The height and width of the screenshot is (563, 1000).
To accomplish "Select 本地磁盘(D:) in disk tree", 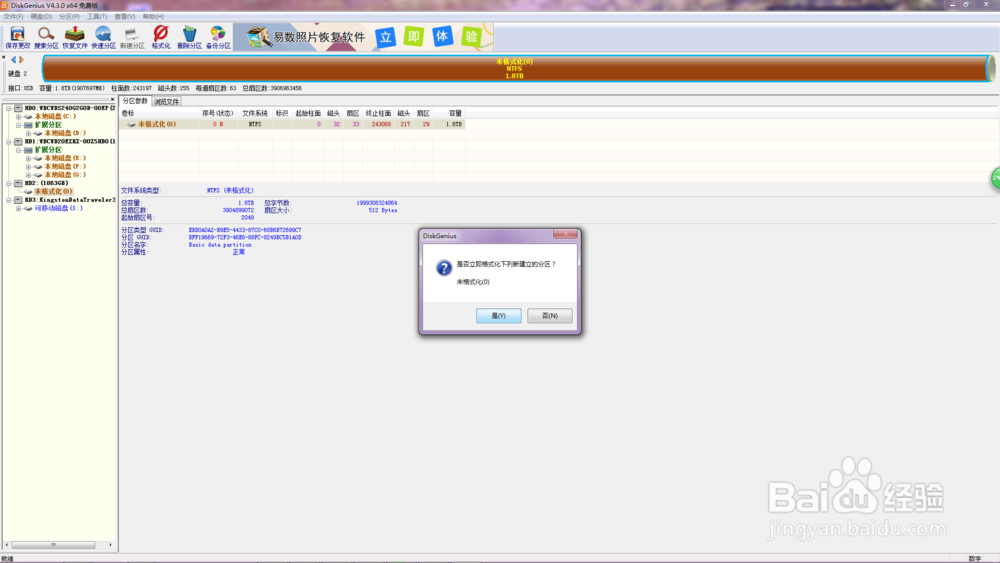I will click(64, 133).
